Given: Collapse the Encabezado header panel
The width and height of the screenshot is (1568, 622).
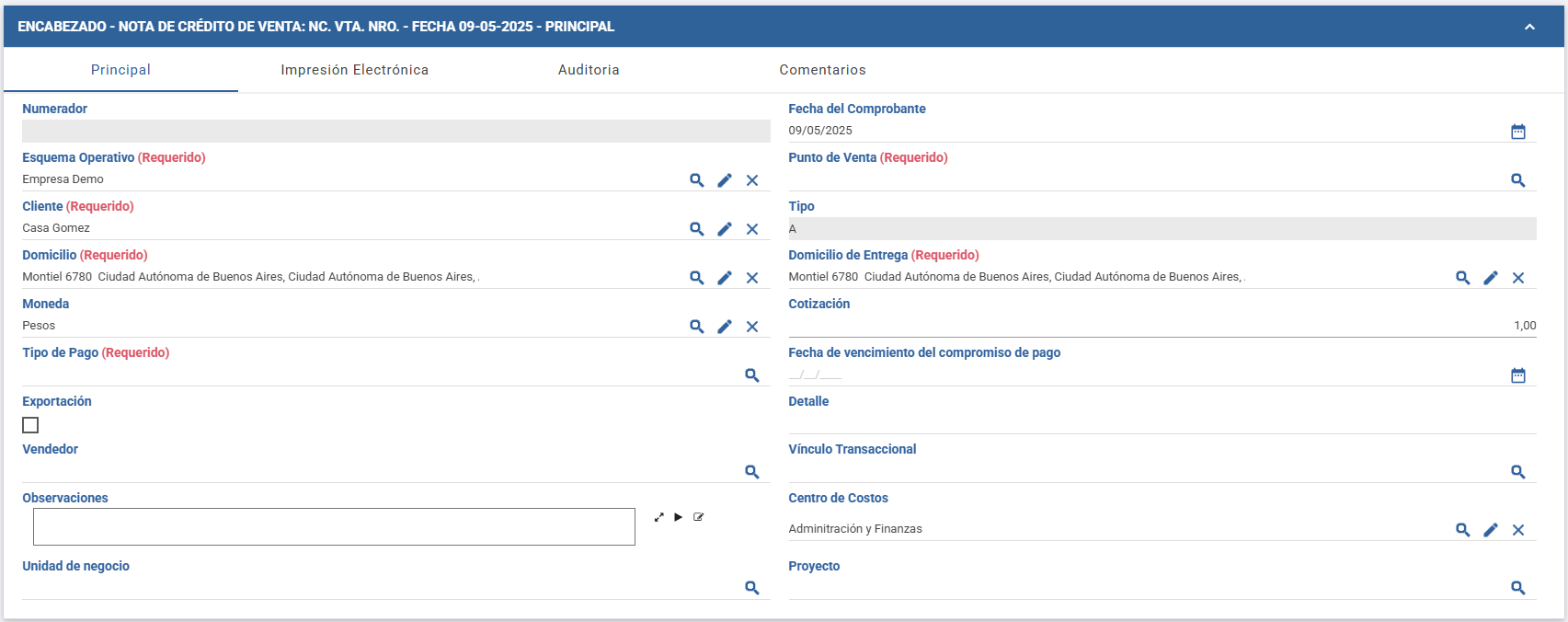Looking at the screenshot, I should click(1529, 27).
